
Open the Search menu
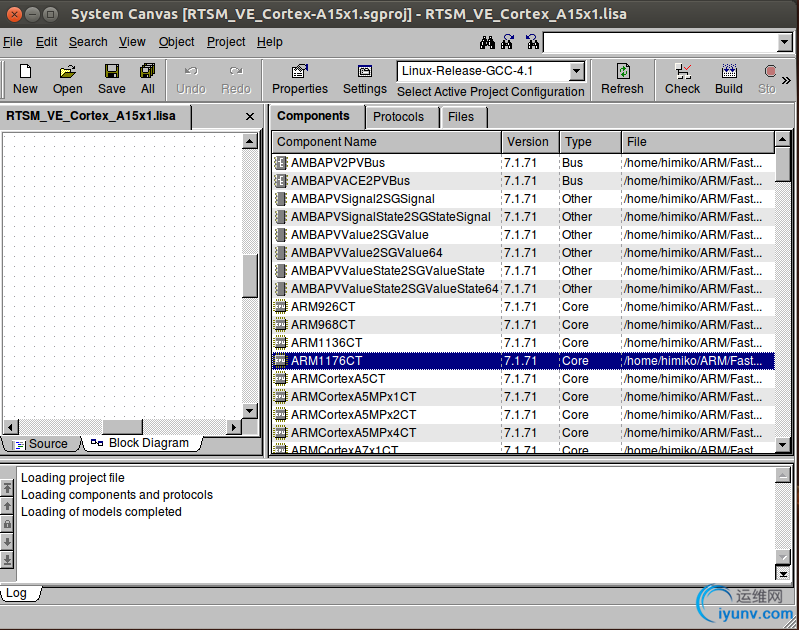click(88, 42)
